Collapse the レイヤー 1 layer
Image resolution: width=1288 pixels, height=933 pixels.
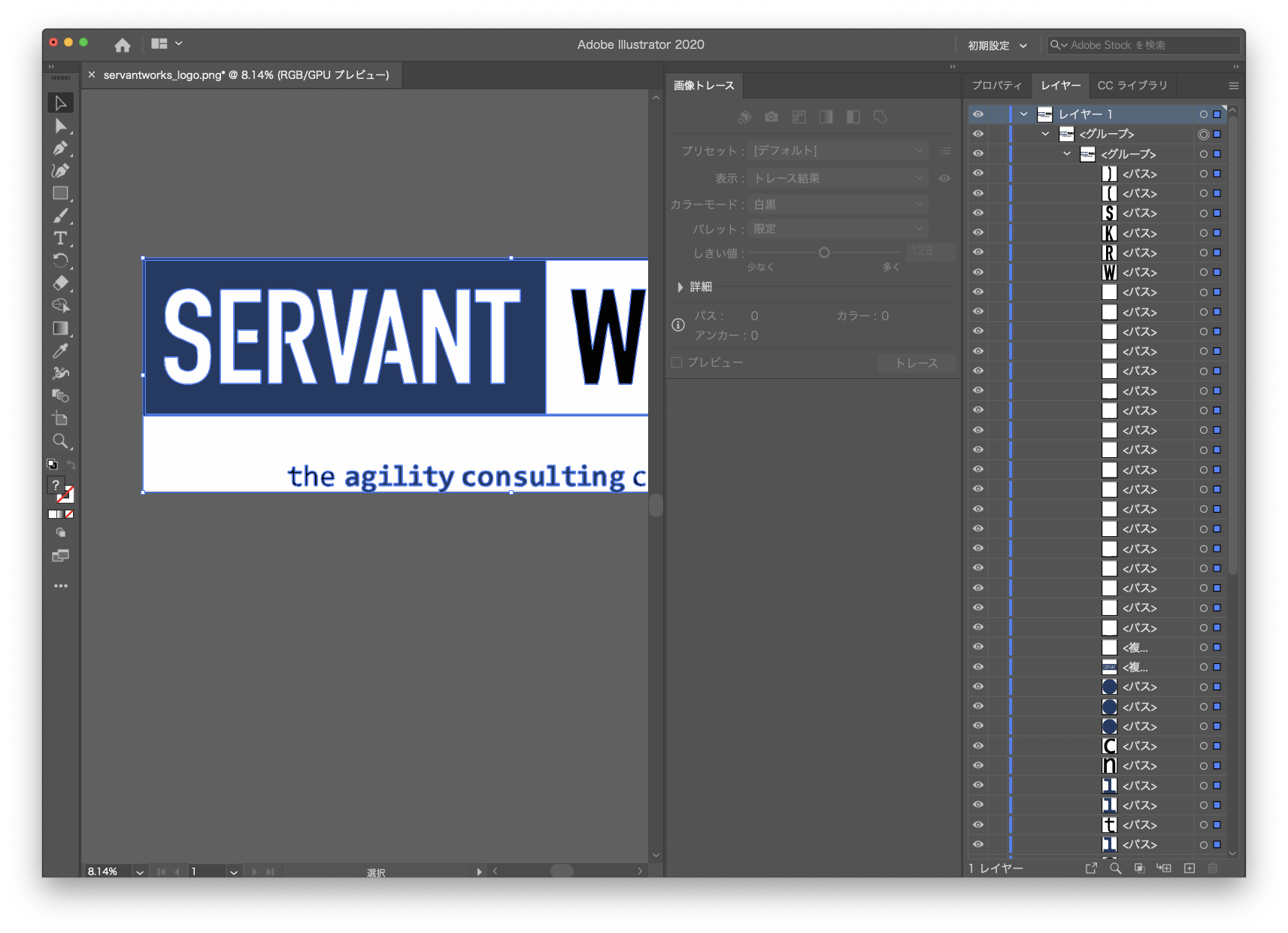coord(1023,114)
